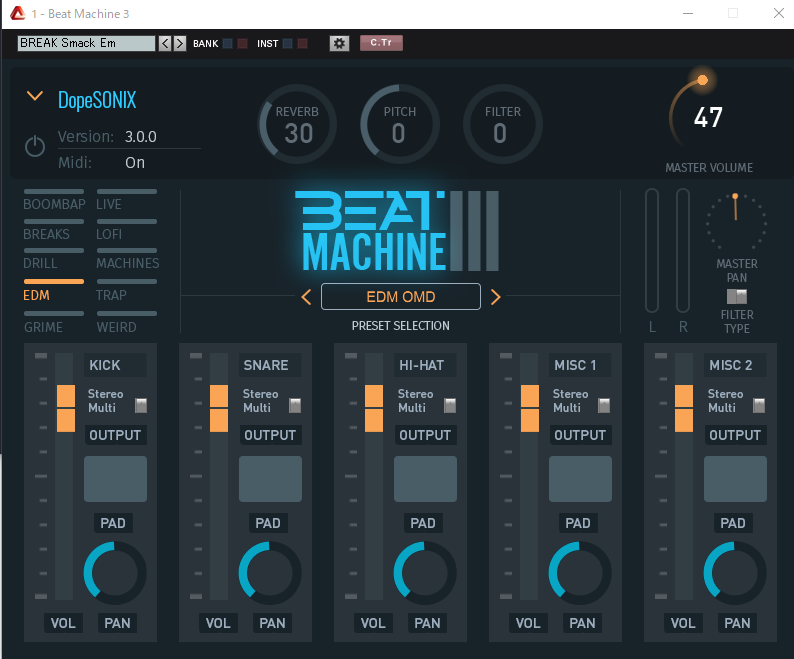The height and width of the screenshot is (659, 794).
Task: Select the GRIME category
Action: tap(54, 322)
